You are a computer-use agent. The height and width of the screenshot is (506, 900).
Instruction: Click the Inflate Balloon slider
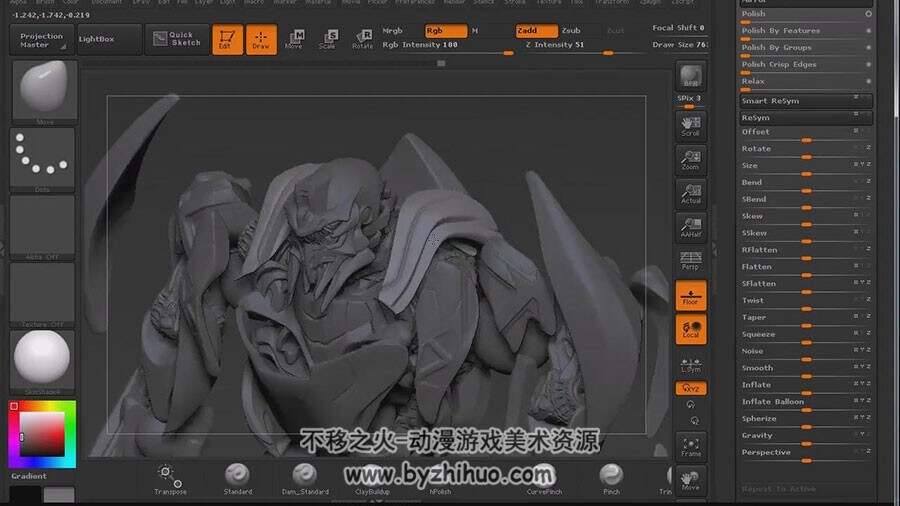[806, 403]
